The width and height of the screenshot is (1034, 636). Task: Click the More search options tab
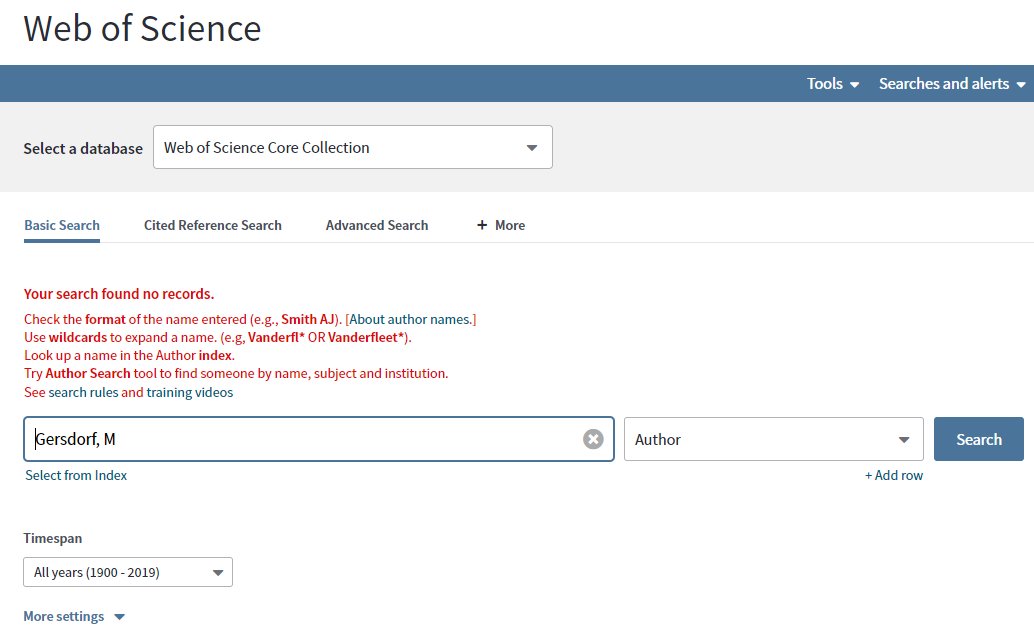pyautogui.click(x=501, y=226)
